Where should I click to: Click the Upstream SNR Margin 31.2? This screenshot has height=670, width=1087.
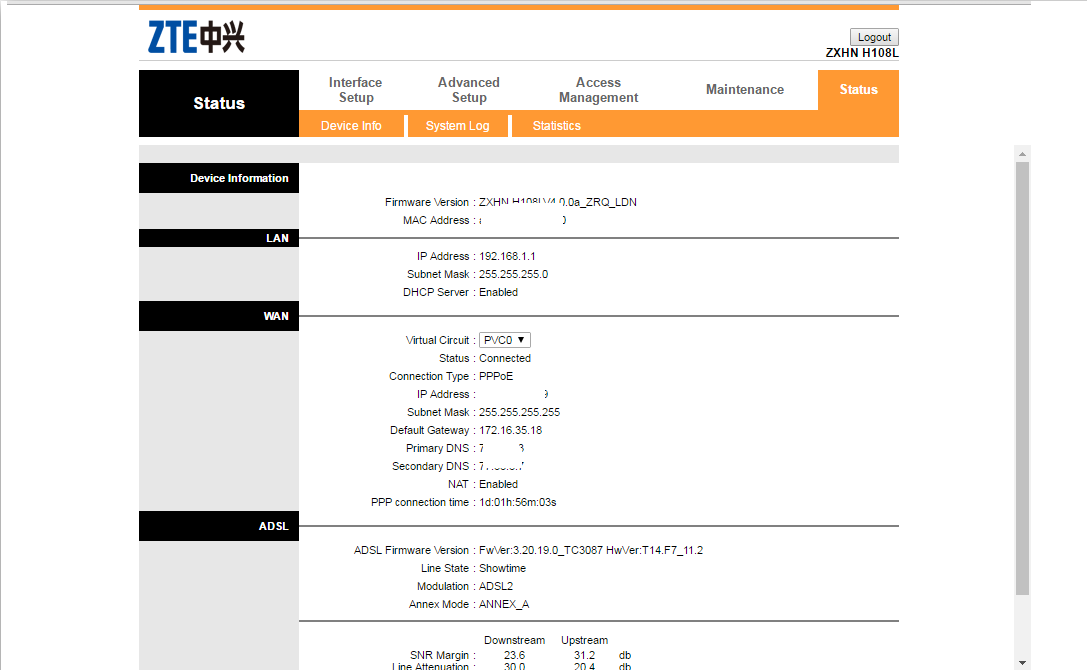[584, 655]
